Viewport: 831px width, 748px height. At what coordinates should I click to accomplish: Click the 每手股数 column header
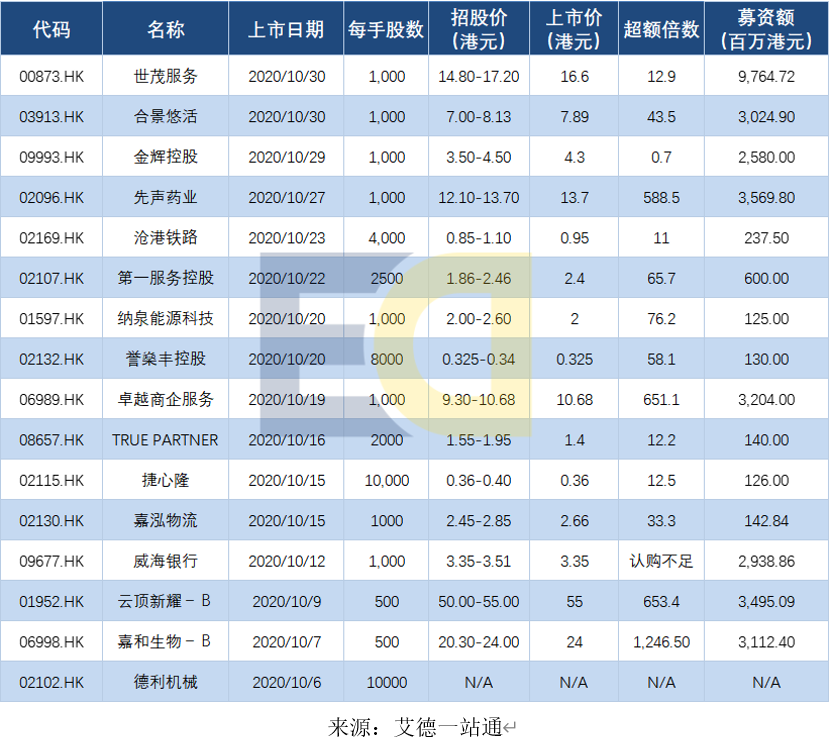386,29
